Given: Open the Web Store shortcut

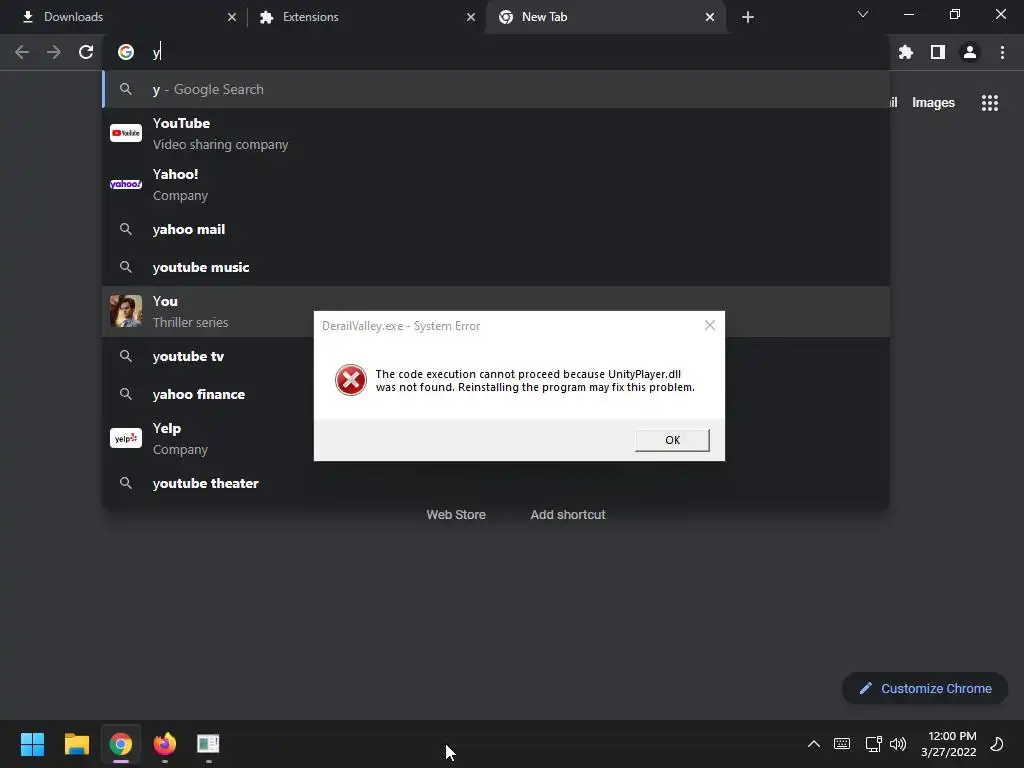Looking at the screenshot, I should [456, 515].
